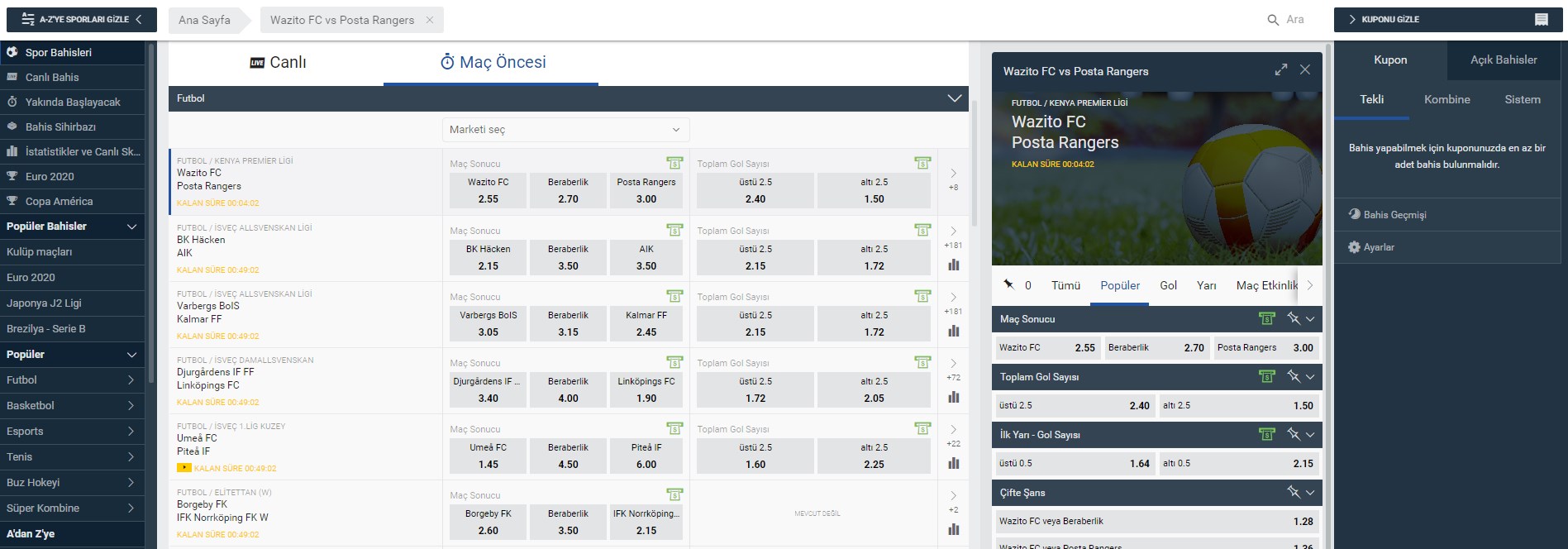
Task: Click the Copa América trophy item
Action: (x=73, y=201)
